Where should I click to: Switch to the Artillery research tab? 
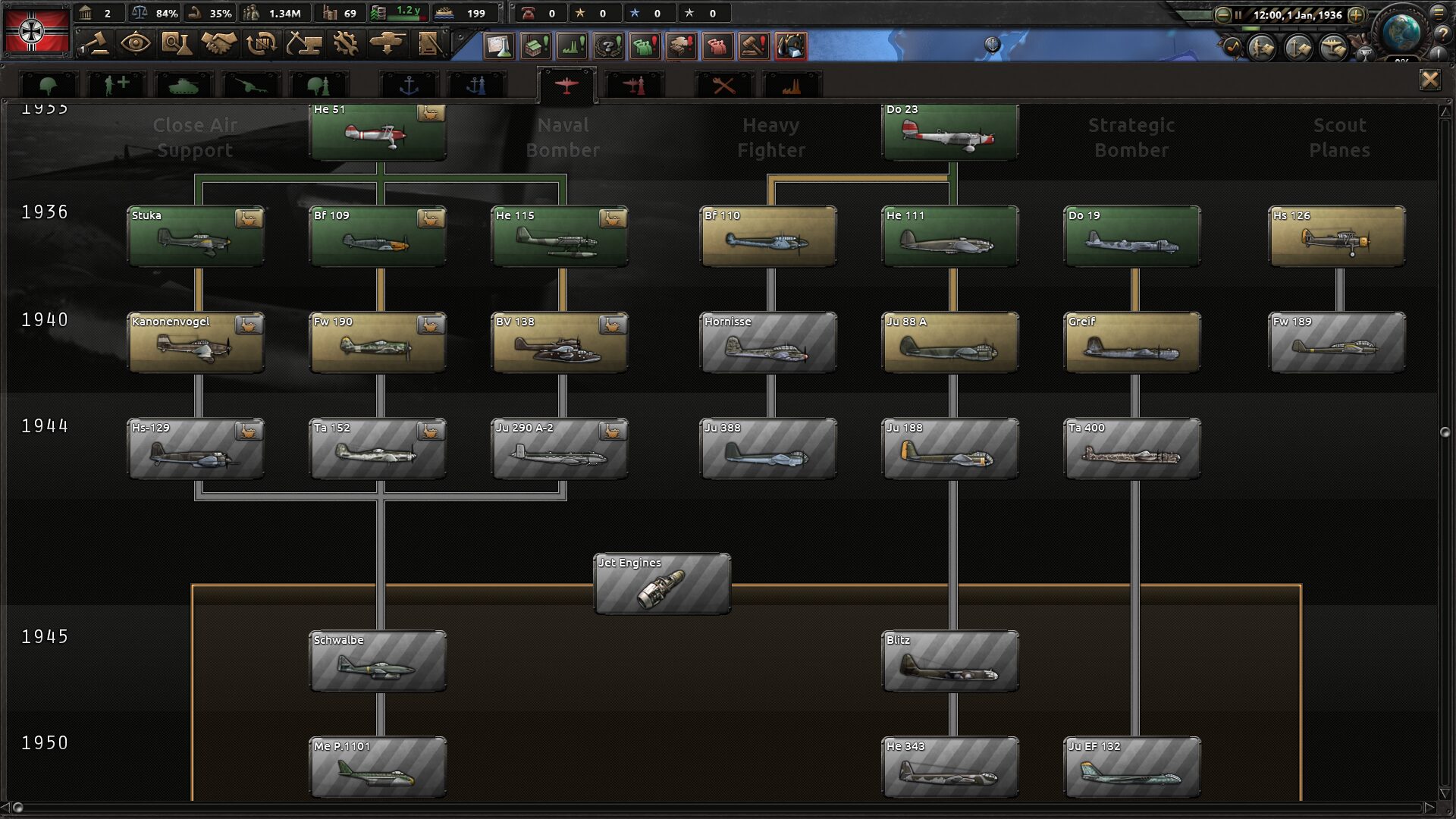click(250, 85)
